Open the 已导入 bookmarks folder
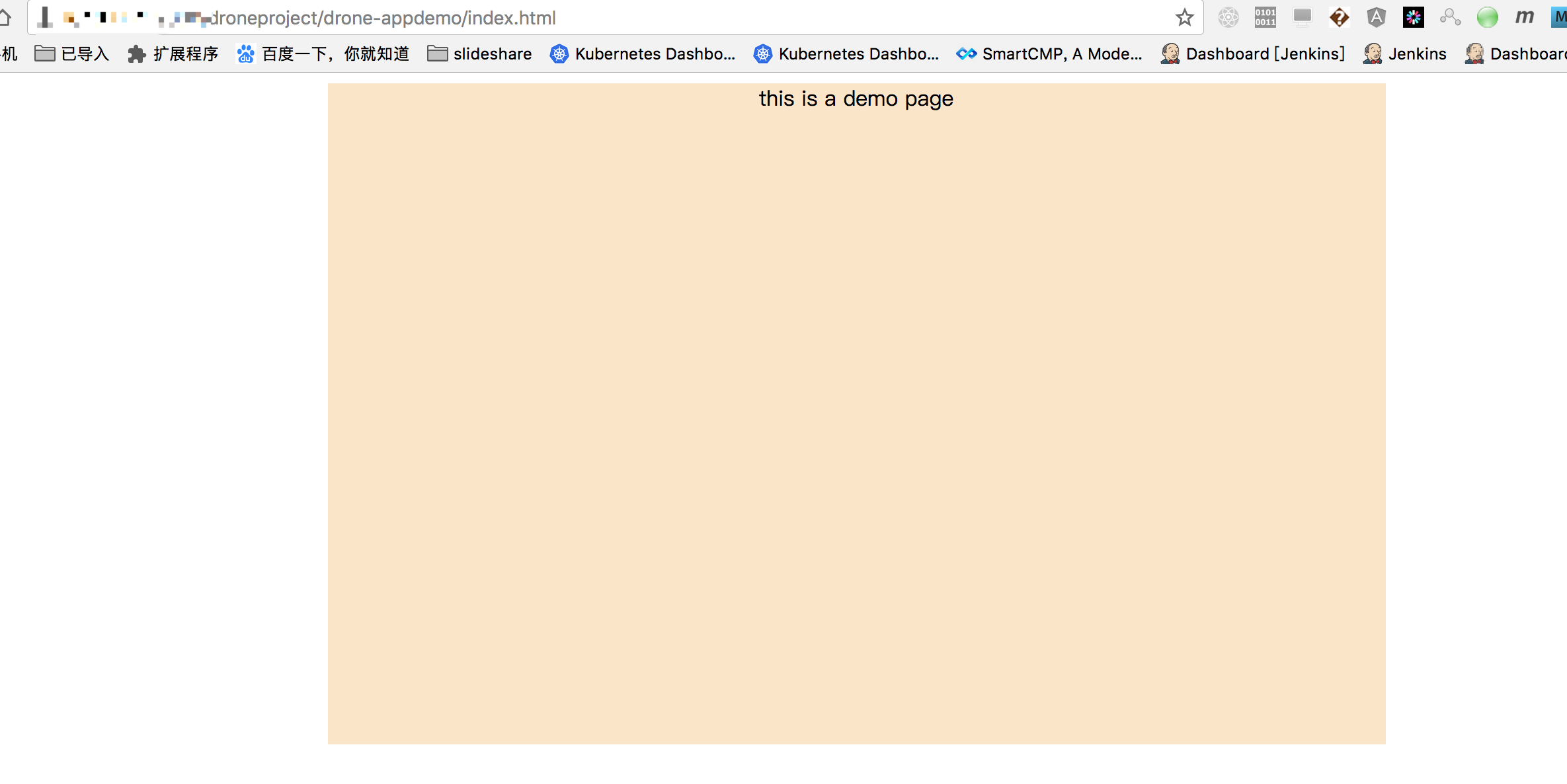Screen dimensions: 1567x784 (x=71, y=54)
